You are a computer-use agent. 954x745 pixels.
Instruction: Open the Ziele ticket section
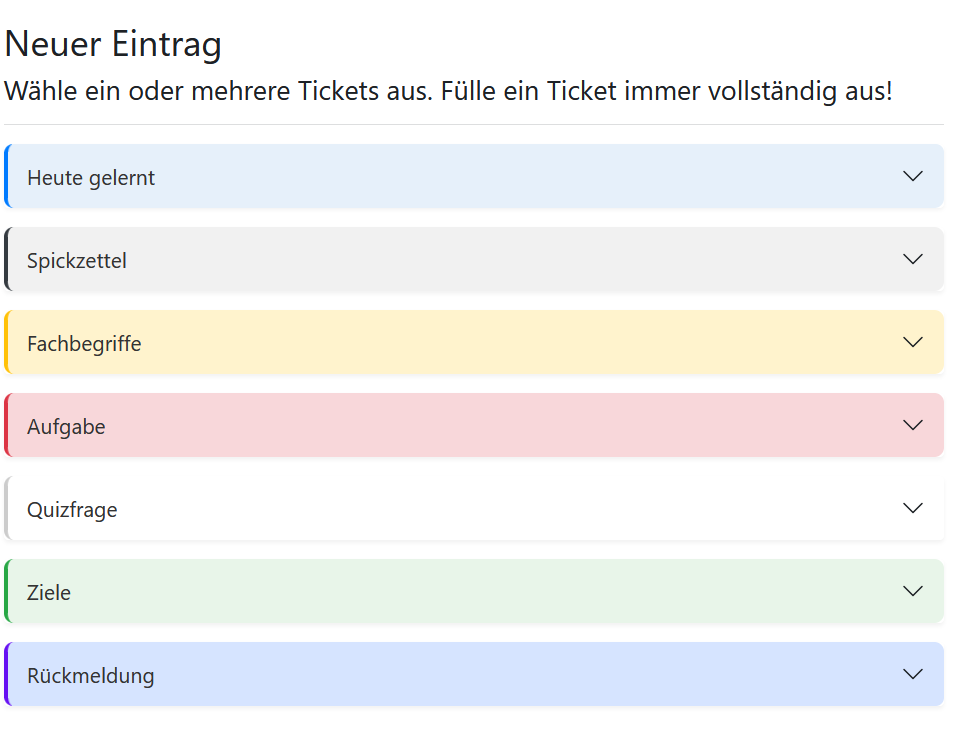474,591
